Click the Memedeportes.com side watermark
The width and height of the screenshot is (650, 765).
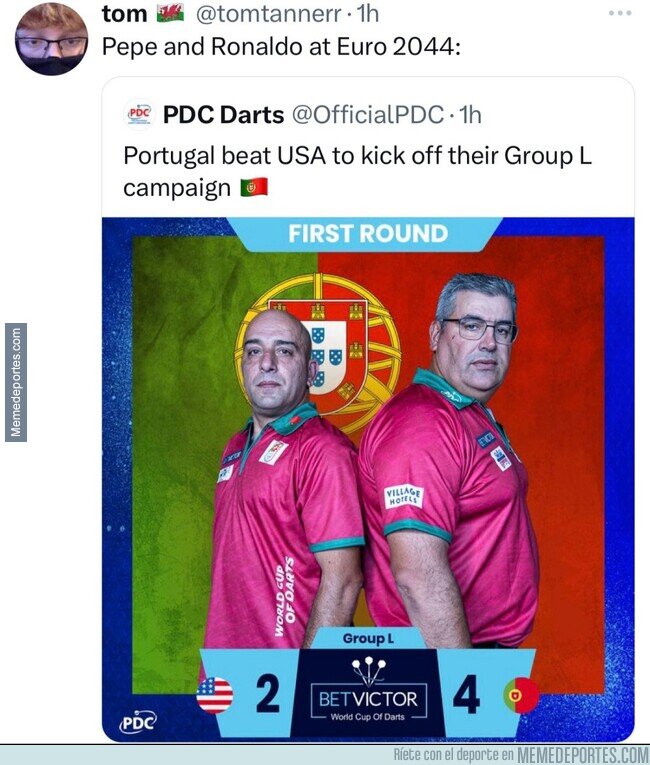[x=16, y=382]
